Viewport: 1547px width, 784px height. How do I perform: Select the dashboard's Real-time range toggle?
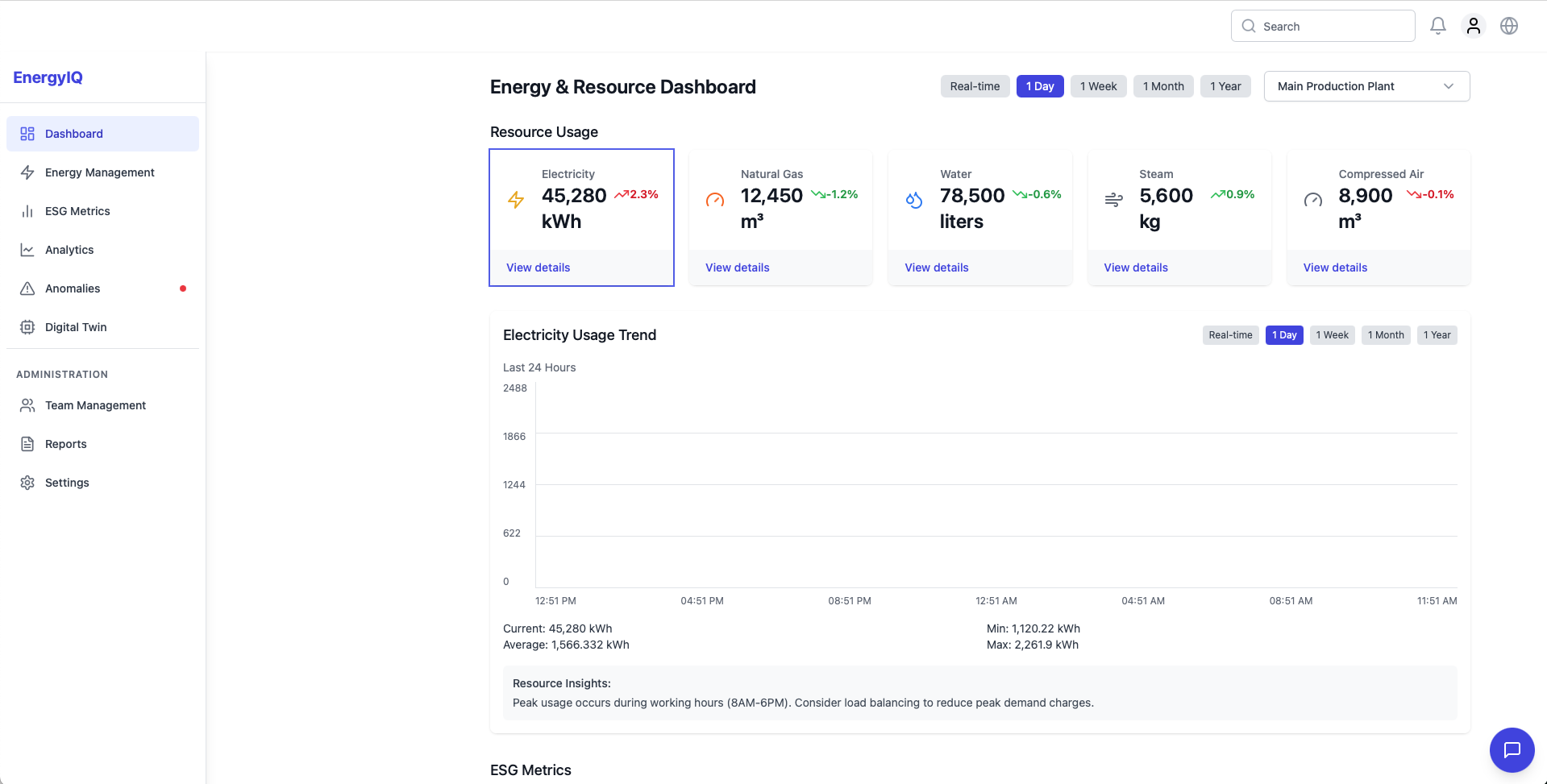tap(974, 86)
